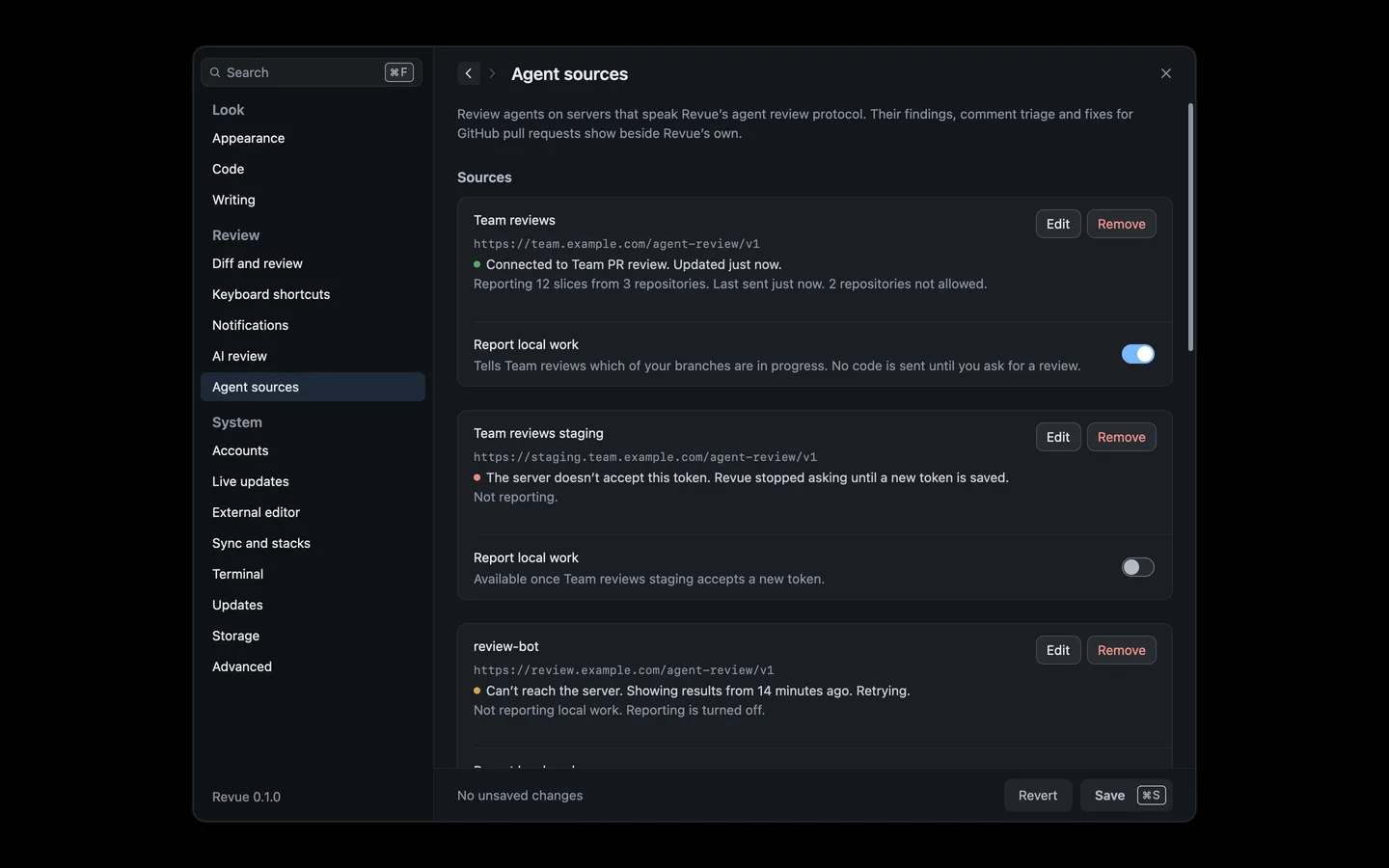
Task: Click the review.example.com URL
Action: [x=624, y=670]
